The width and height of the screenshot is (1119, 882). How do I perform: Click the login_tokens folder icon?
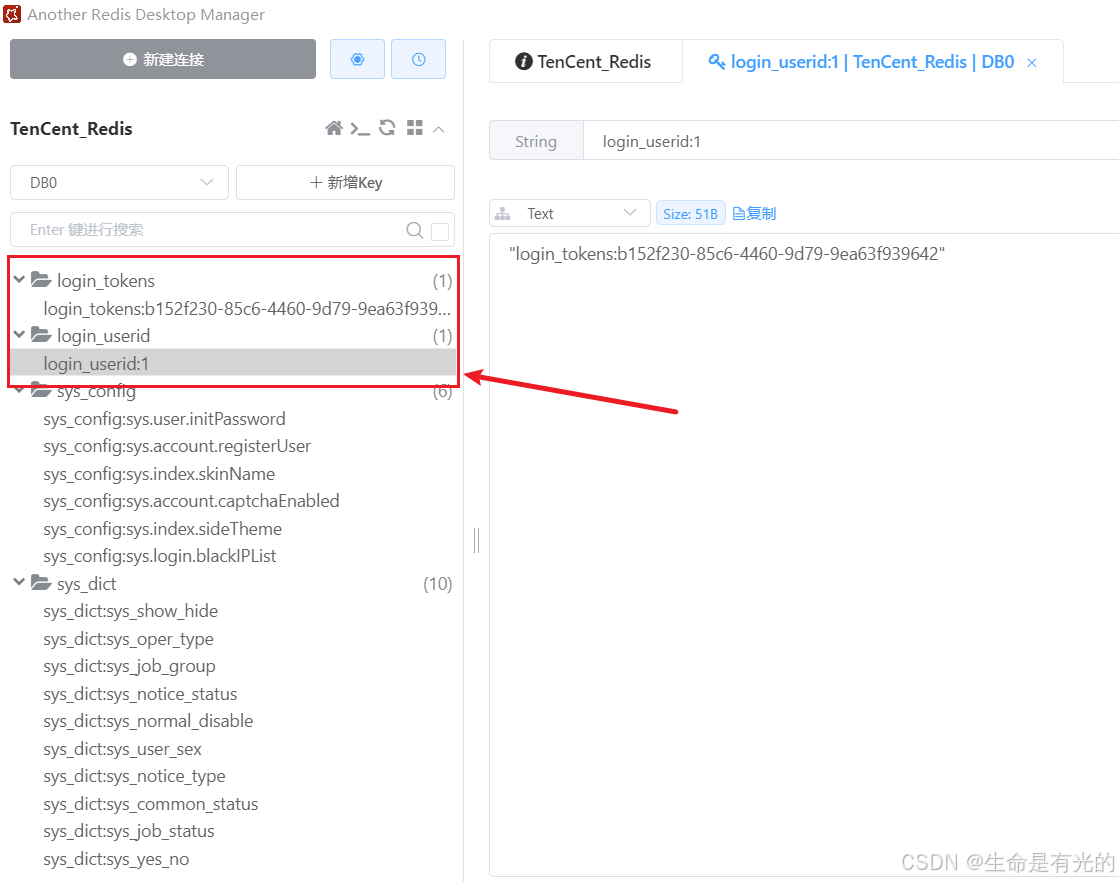(x=41, y=280)
